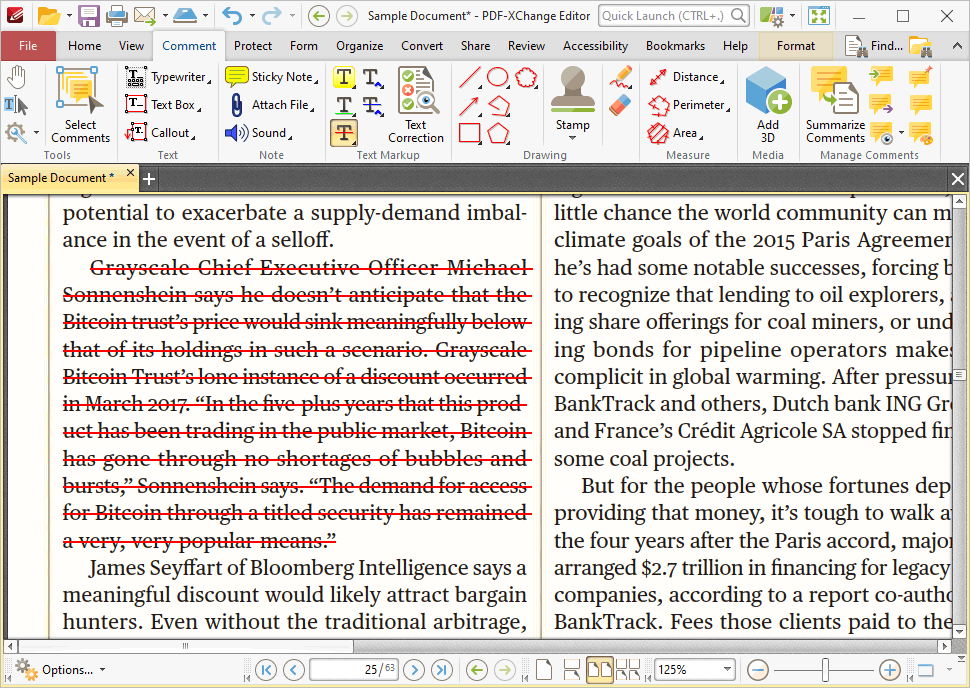Open the zoom level 125% dropdown
The height and width of the screenshot is (688, 970).
pyautogui.click(x=727, y=669)
